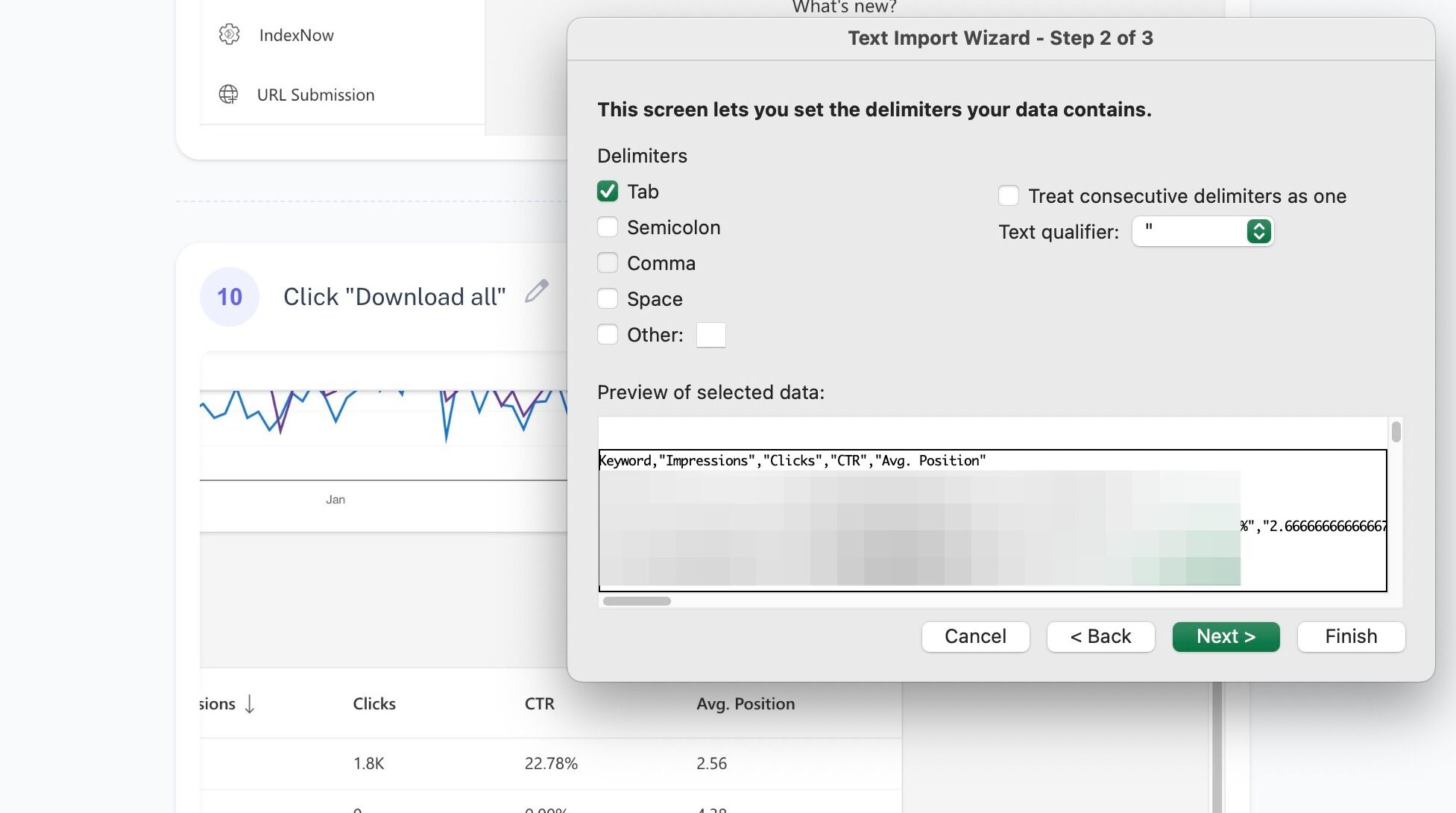Click the Click "Download all" step title
The width and height of the screenshot is (1456, 813).
point(394,297)
